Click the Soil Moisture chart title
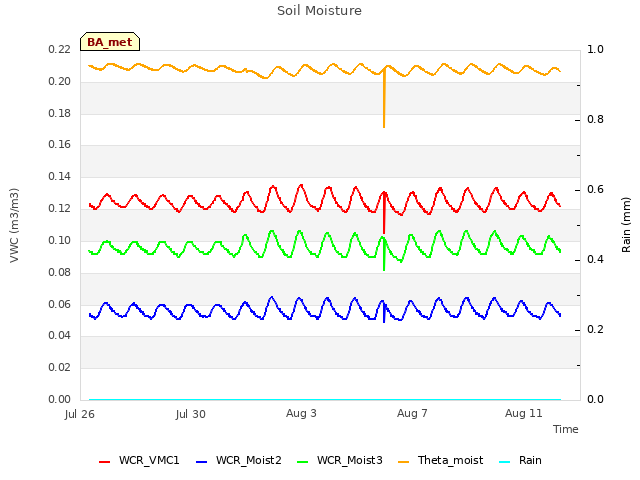Image resolution: width=640 pixels, height=480 pixels. point(319,11)
